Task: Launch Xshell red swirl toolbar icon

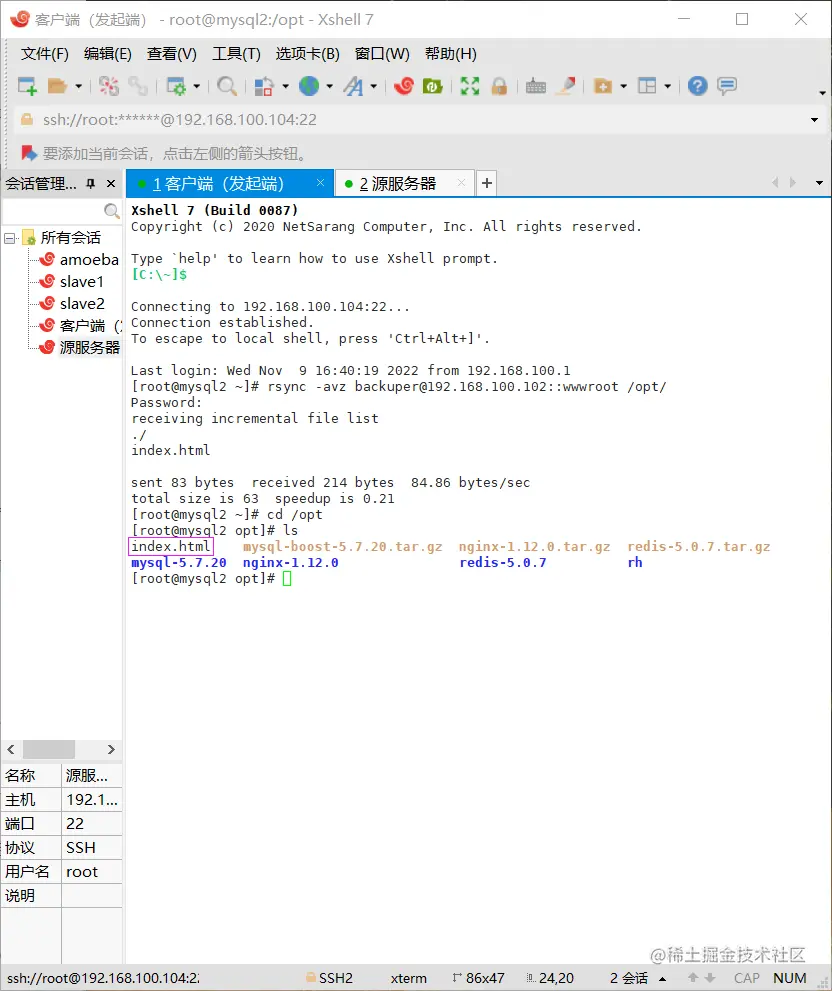Action: pos(403,86)
